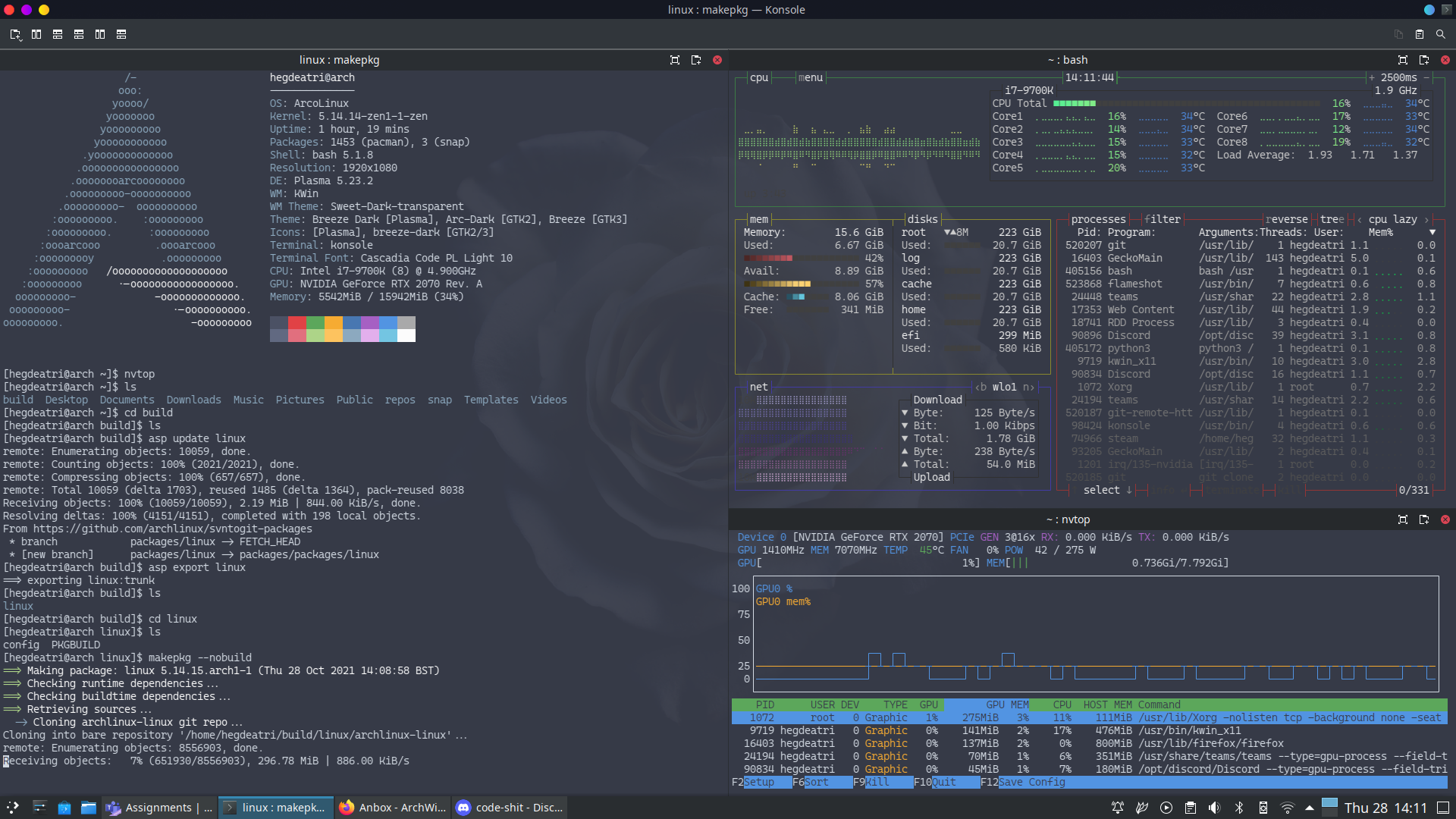Expand hidden system tray icons arrow
The image size is (1456, 819).
click(1309, 808)
